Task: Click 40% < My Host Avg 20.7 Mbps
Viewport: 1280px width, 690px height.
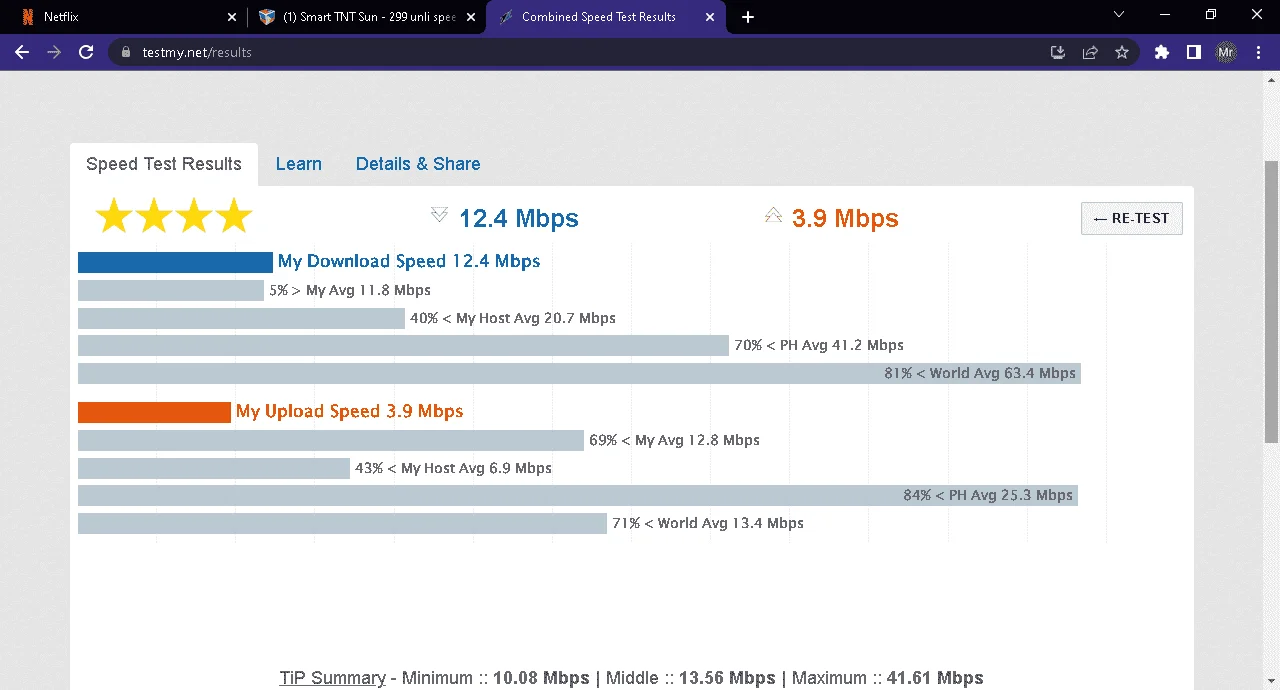Action: (x=513, y=318)
